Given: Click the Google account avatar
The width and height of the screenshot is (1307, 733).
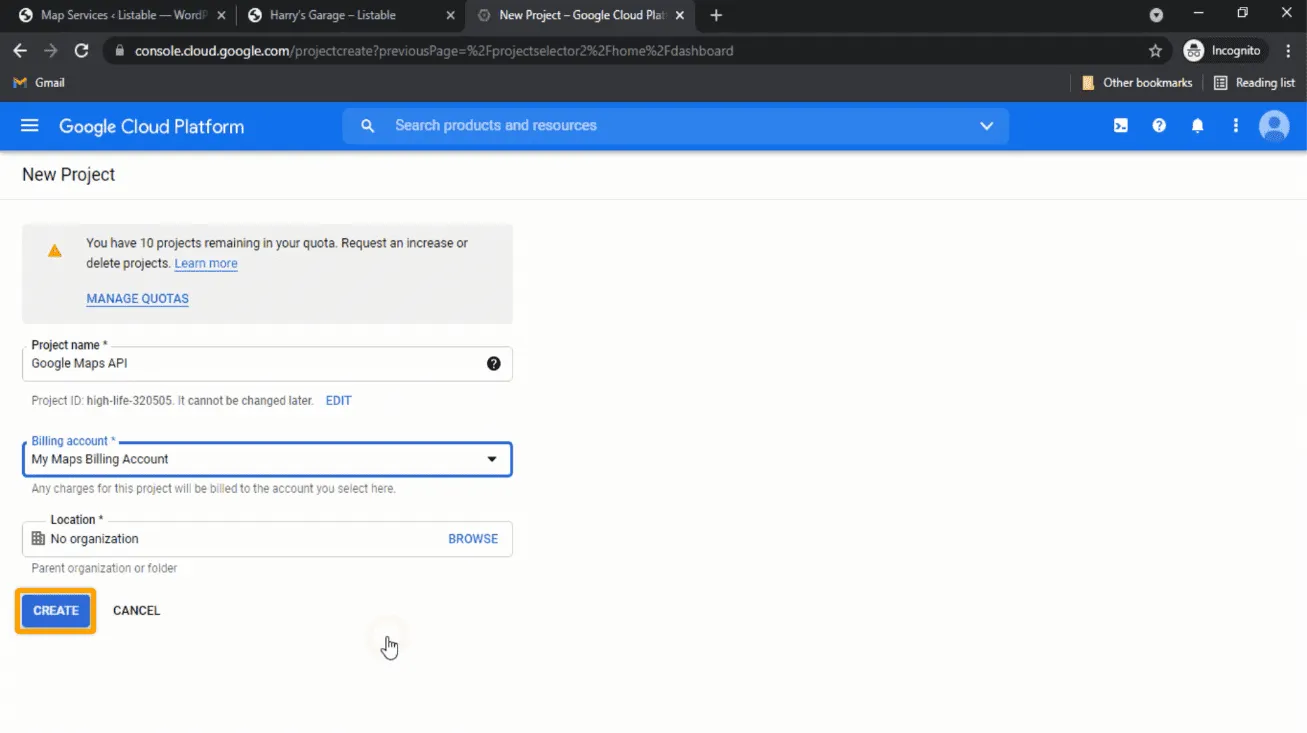Looking at the screenshot, I should [x=1274, y=126].
